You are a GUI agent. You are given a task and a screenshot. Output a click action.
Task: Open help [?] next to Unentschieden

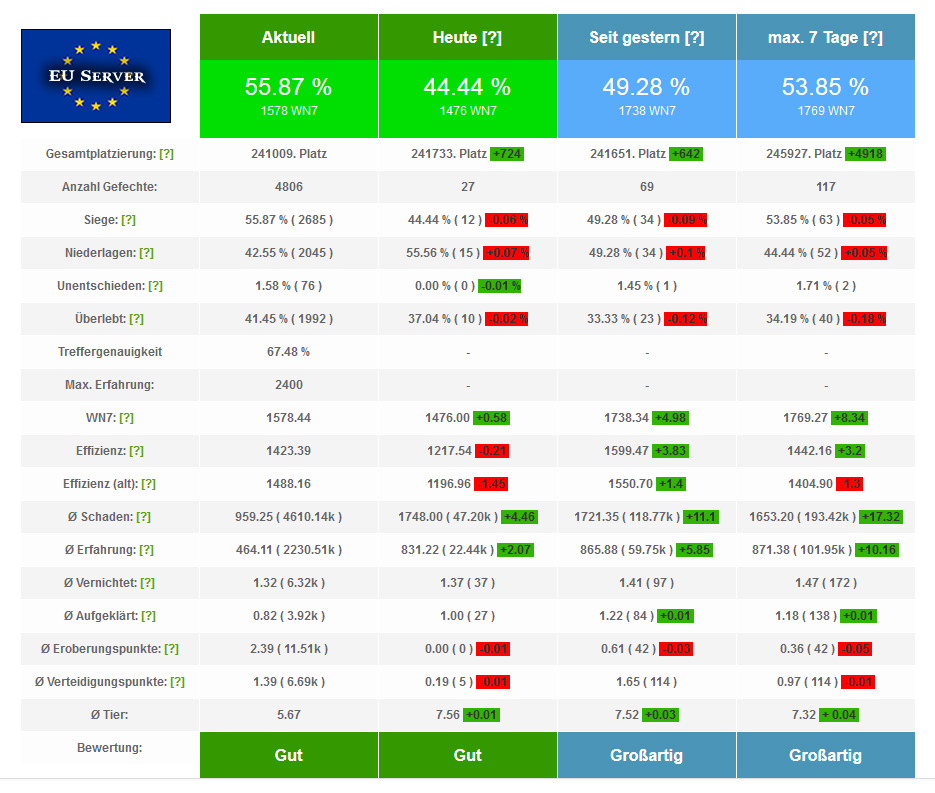[x=155, y=286]
